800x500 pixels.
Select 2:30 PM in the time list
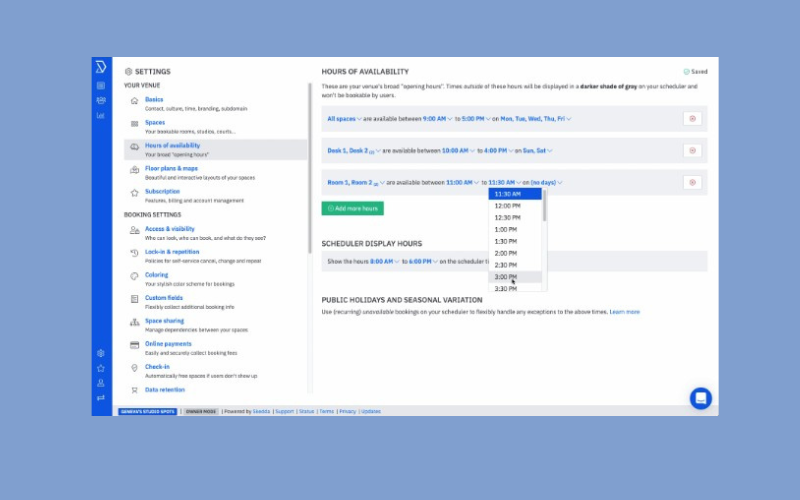click(515, 265)
